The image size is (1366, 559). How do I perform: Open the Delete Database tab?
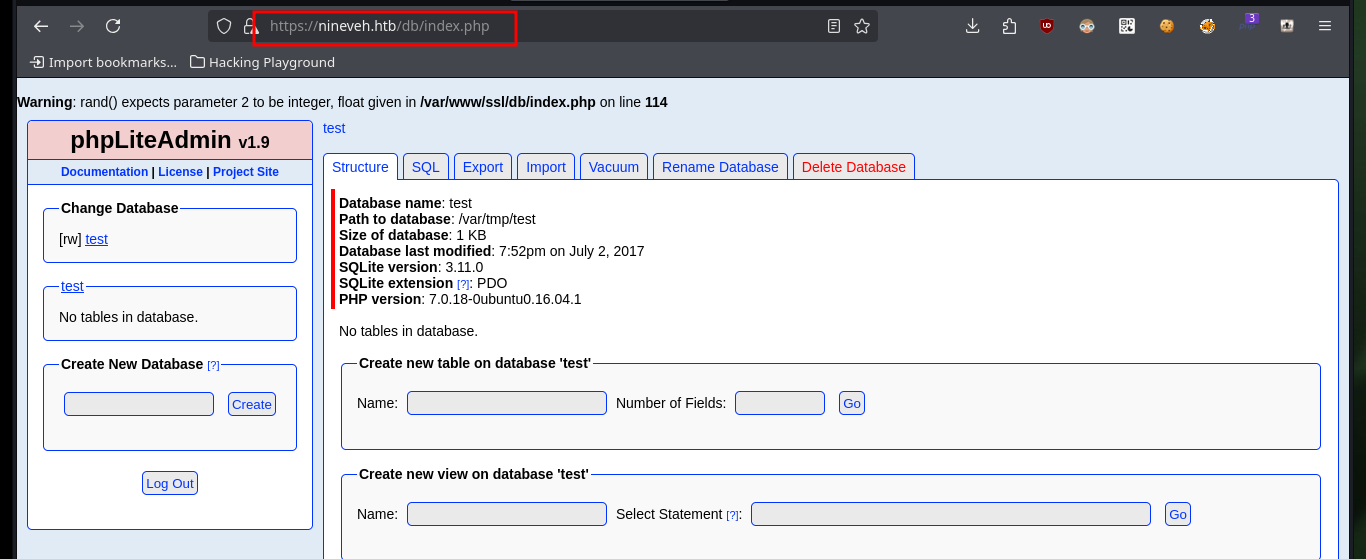point(854,167)
